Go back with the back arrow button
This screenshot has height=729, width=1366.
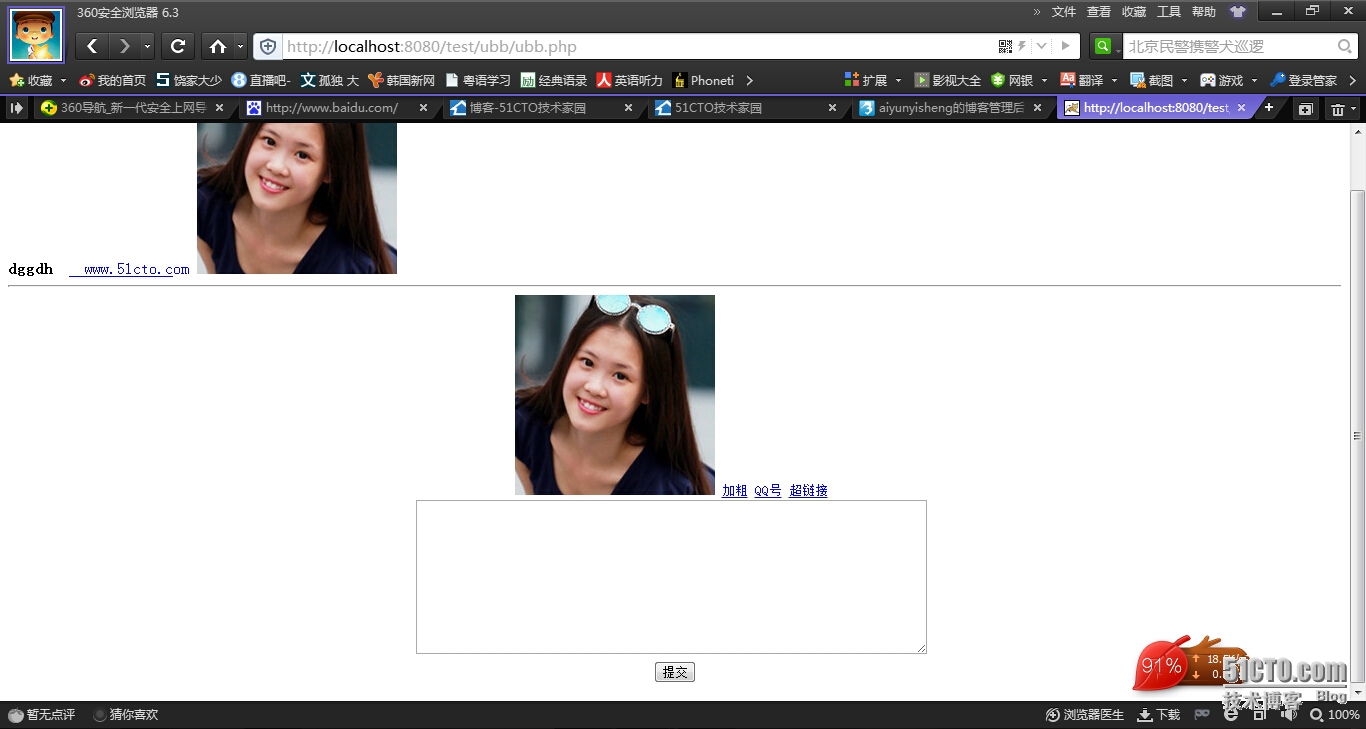92,46
